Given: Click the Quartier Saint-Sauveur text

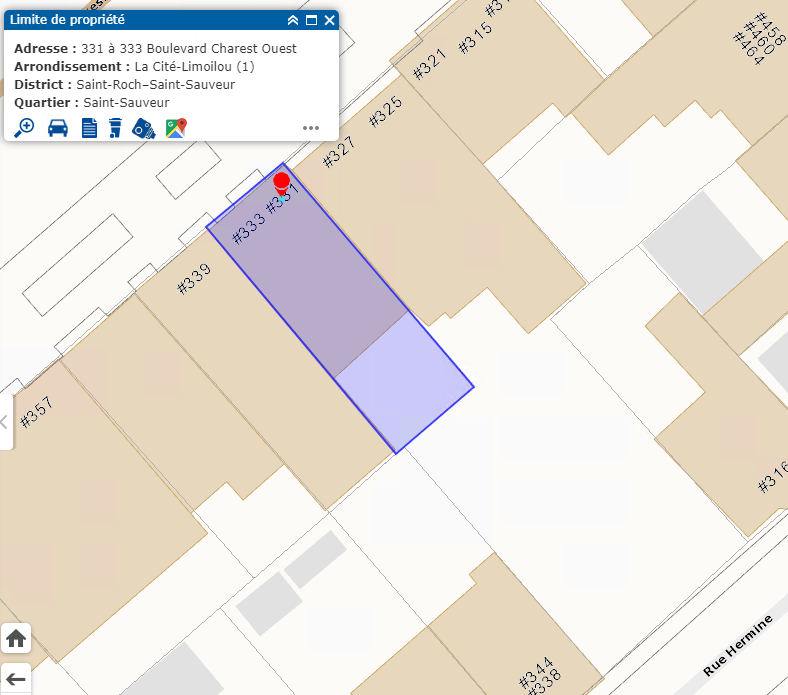Looking at the screenshot, I should (x=92, y=103).
